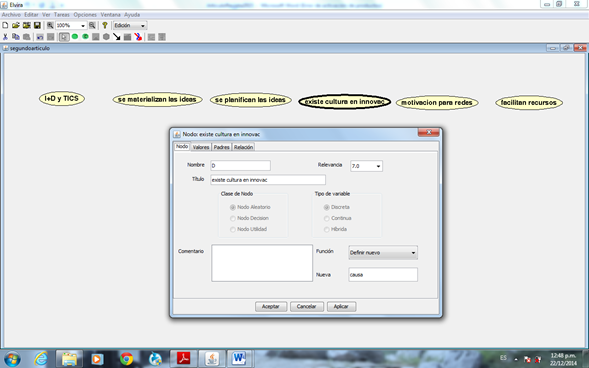
Task: Click the yellow question mark help icon
Action: tap(105, 25)
